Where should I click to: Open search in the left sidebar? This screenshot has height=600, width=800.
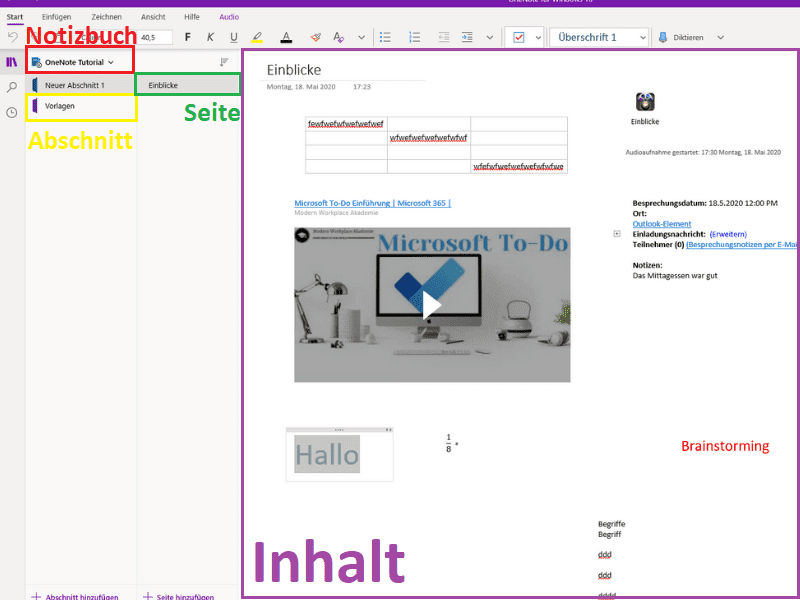[x=12, y=87]
